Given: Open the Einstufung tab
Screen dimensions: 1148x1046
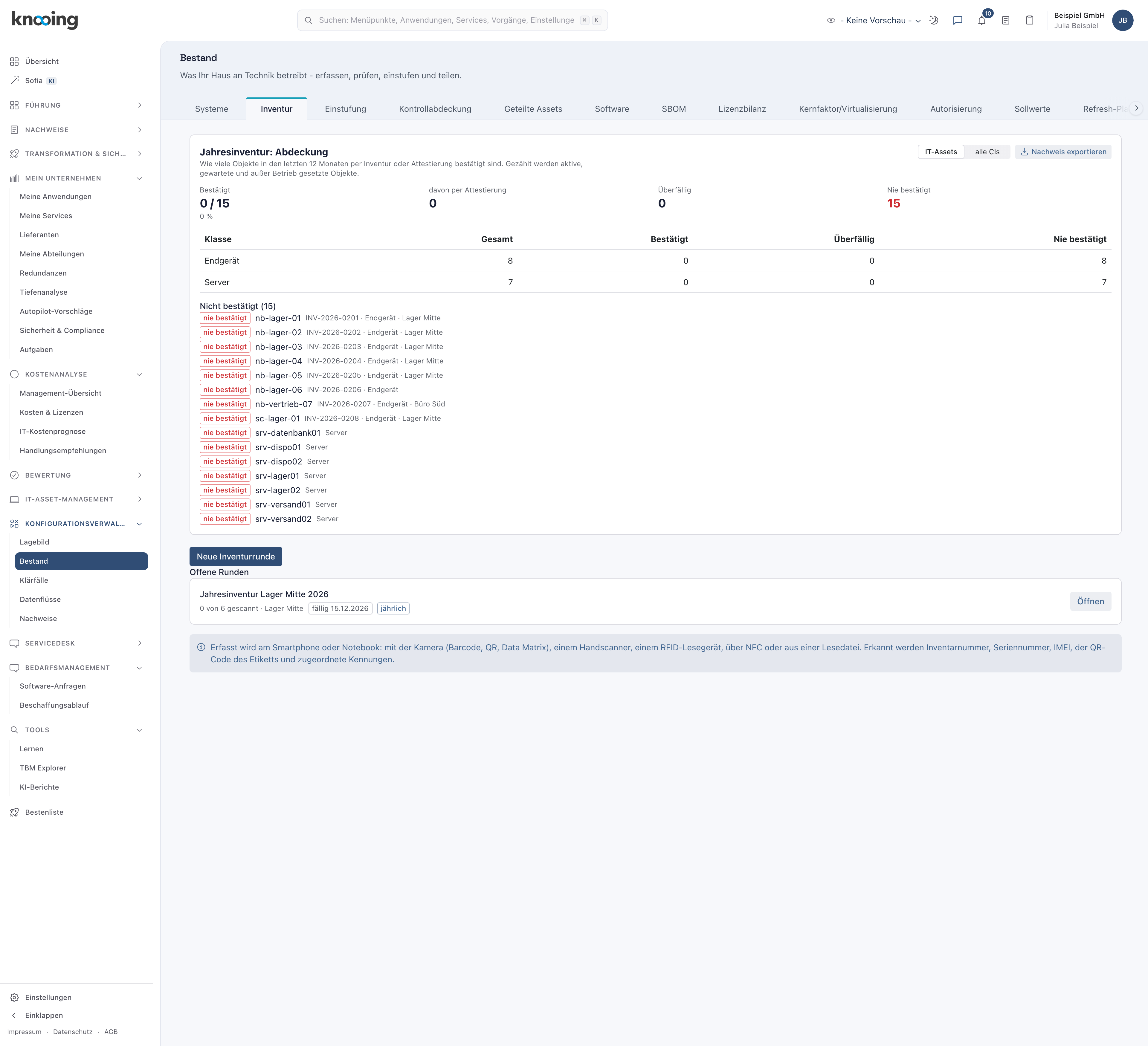Looking at the screenshot, I should click(x=345, y=109).
